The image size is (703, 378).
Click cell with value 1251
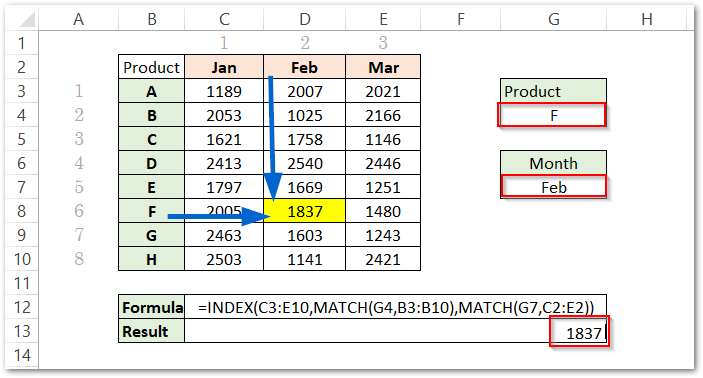point(383,187)
